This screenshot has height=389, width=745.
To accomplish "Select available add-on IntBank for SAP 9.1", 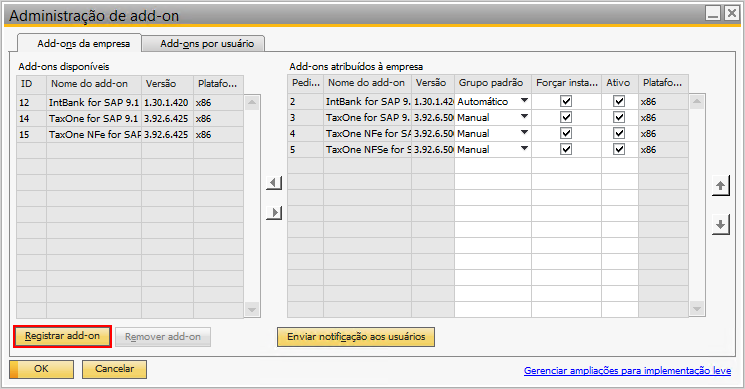I will [x=94, y=103].
